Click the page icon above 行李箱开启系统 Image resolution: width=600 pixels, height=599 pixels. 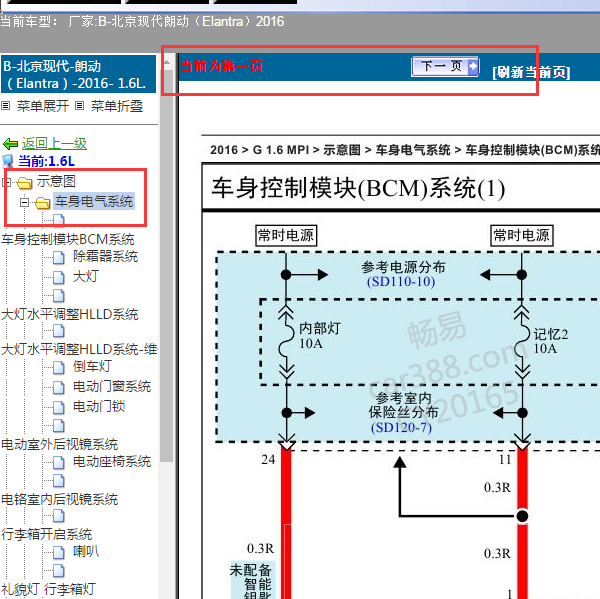59,516
